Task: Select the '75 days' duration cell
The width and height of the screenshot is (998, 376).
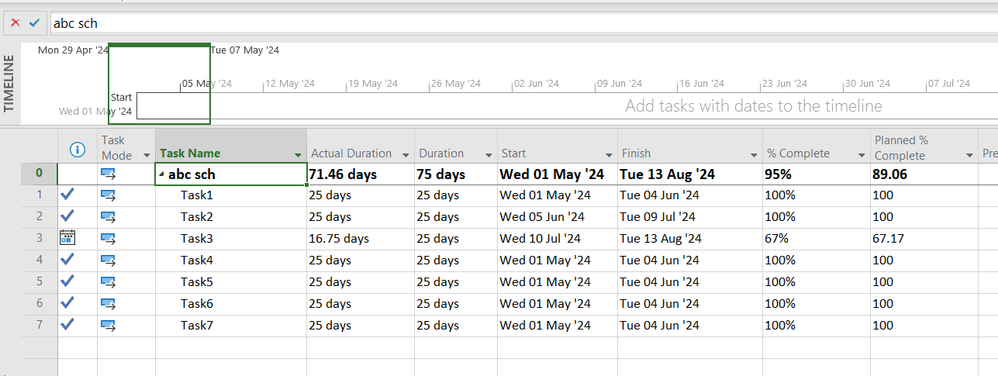Action: pyautogui.click(x=456, y=174)
